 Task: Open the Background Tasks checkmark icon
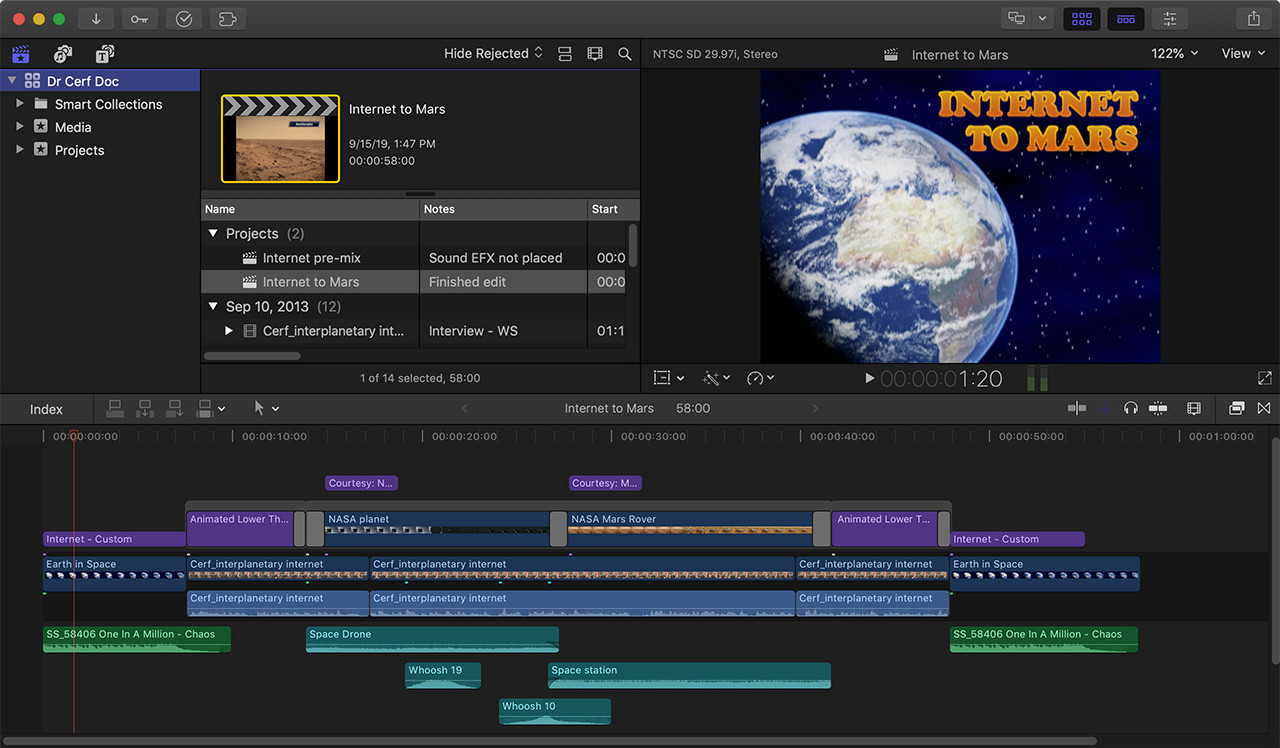[184, 19]
